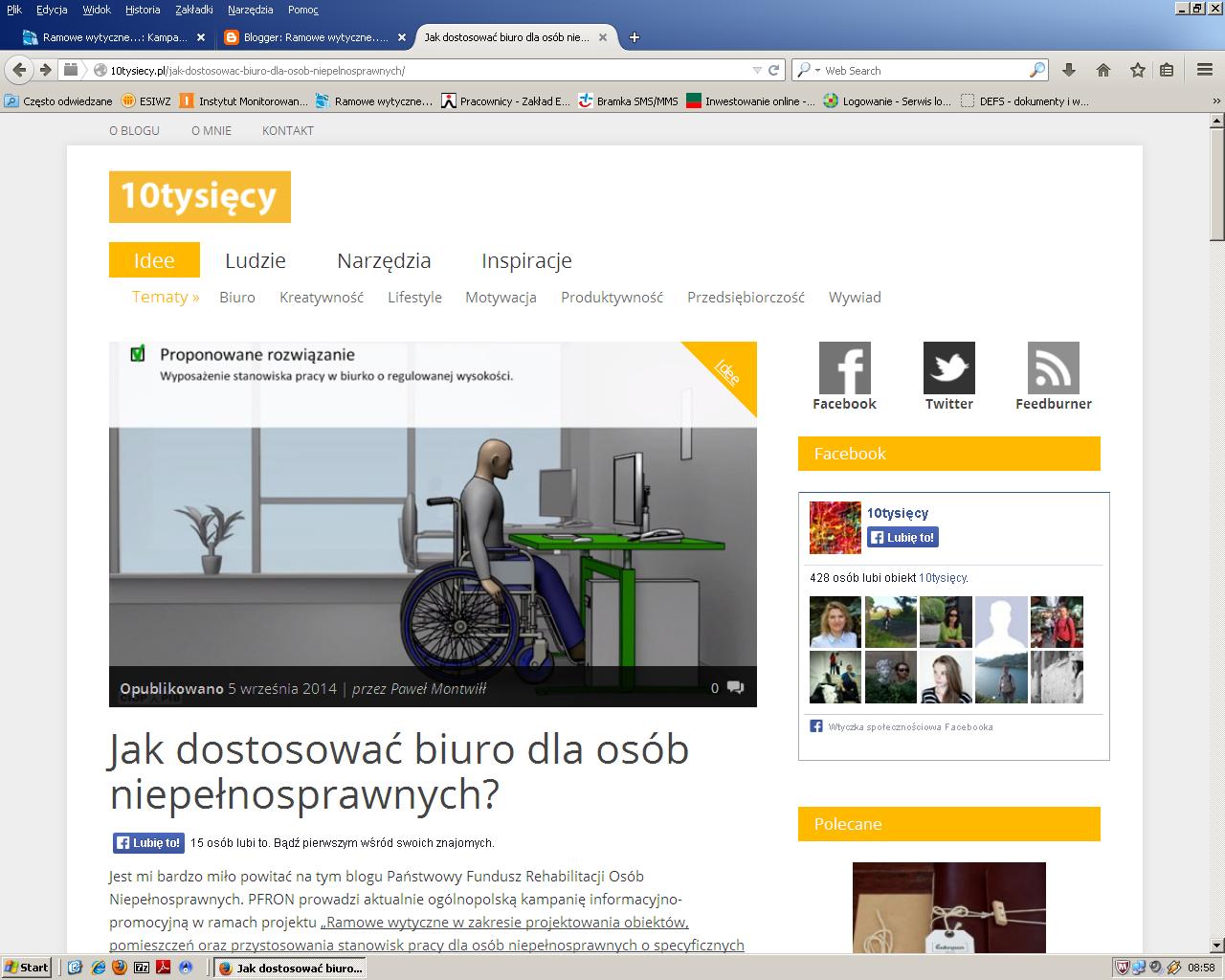Viewport: 1225px width, 980px height.
Task: Open the search engine selector dropdown
Action: point(806,70)
